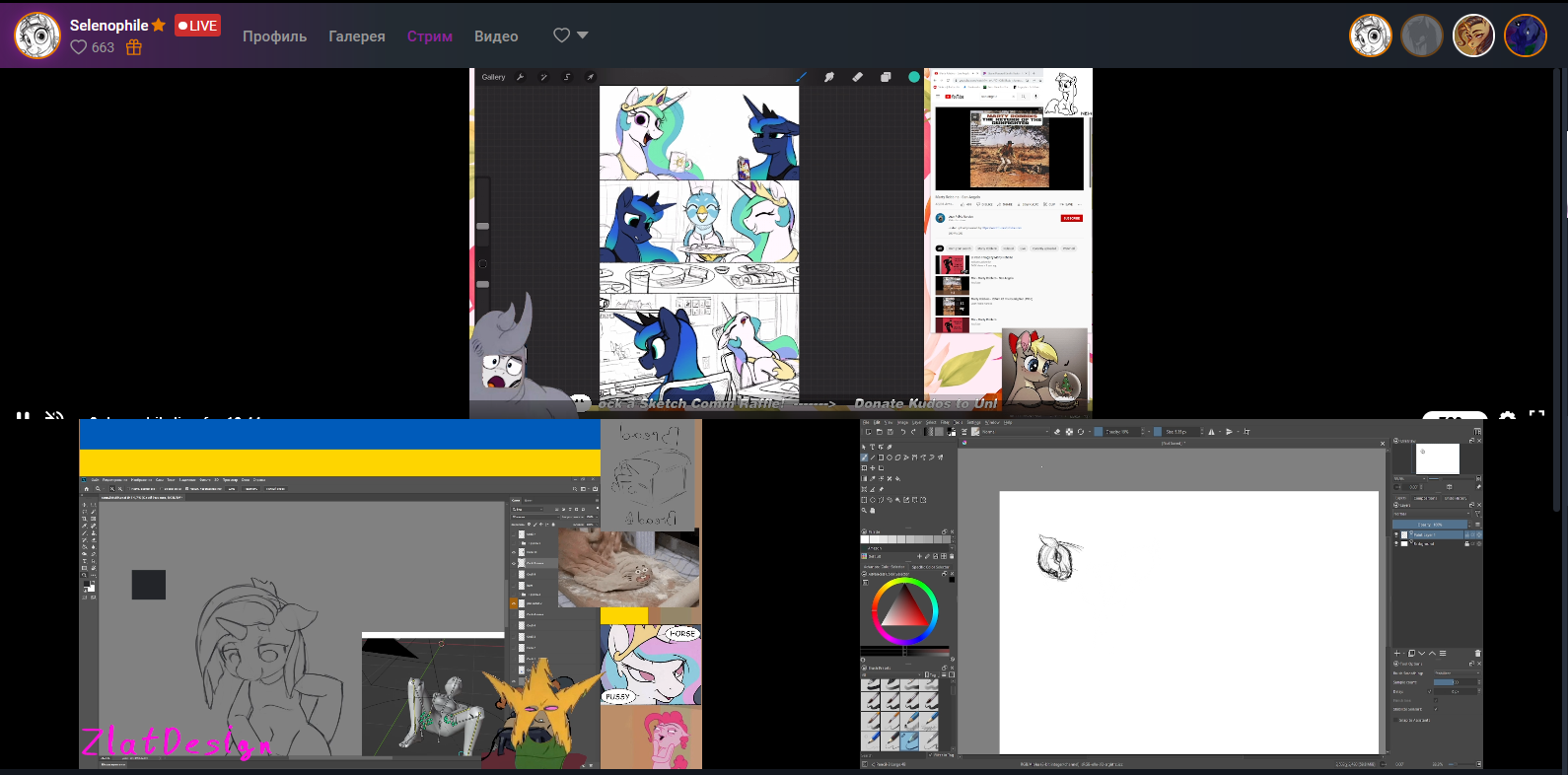Click the round modify button between Procreate sliders
The image size is (1568, 775).
click(x=482, y=263)
